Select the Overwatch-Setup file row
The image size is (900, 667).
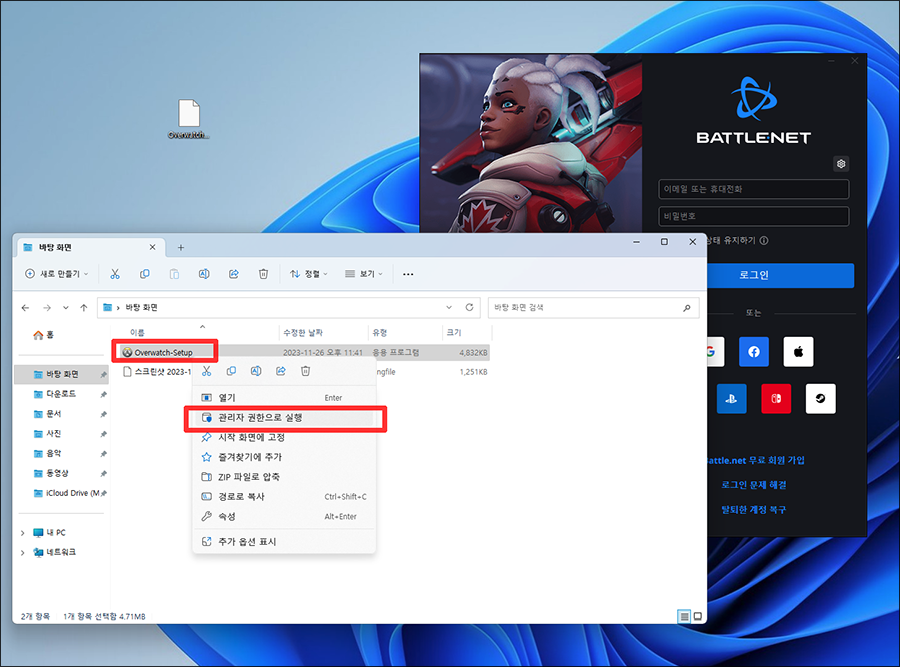[303, 352]
